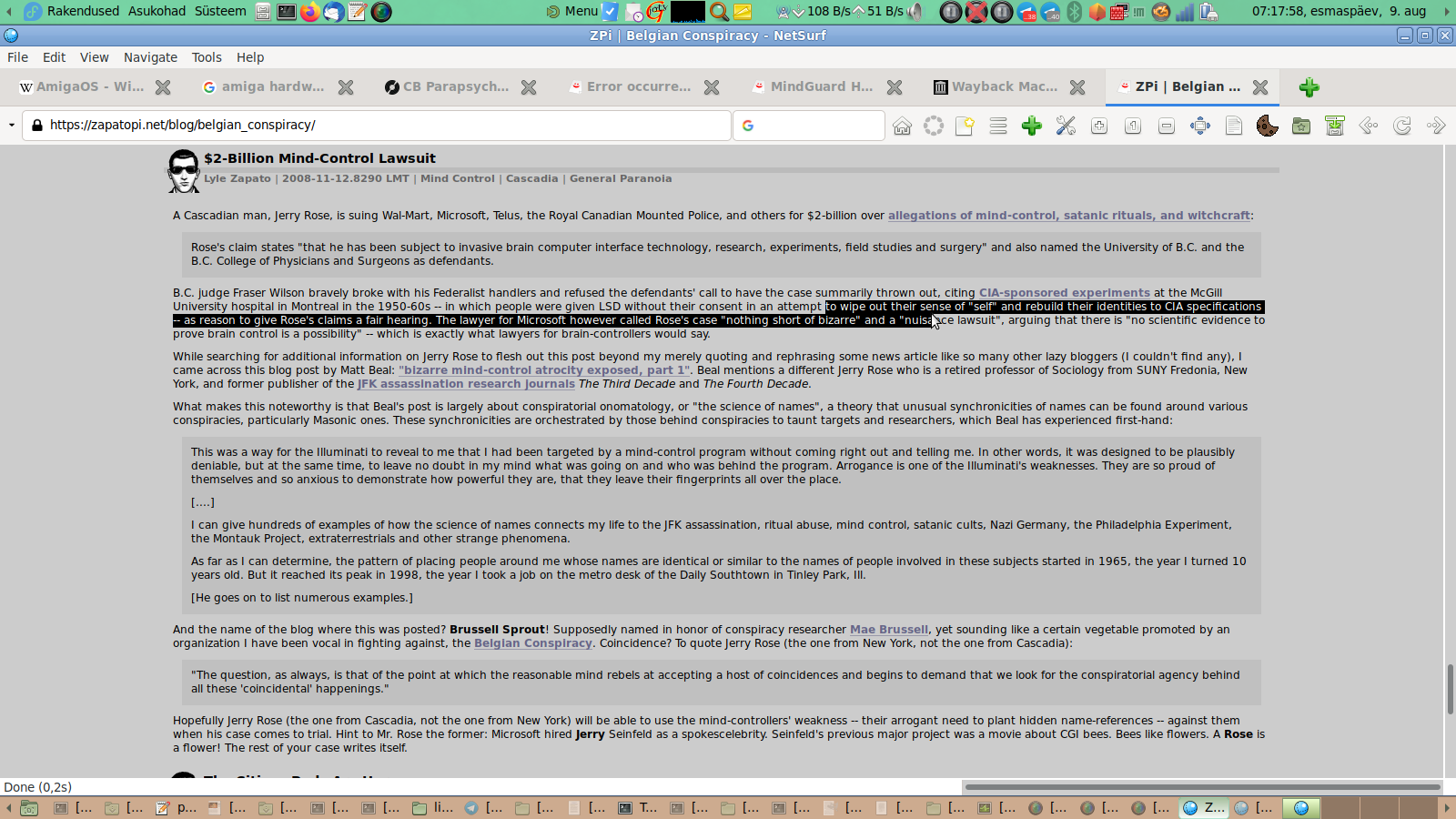Open the JFK assassination research journals link
The height and width of the screenshot is (819, 1456).
[x=466, y=384]
